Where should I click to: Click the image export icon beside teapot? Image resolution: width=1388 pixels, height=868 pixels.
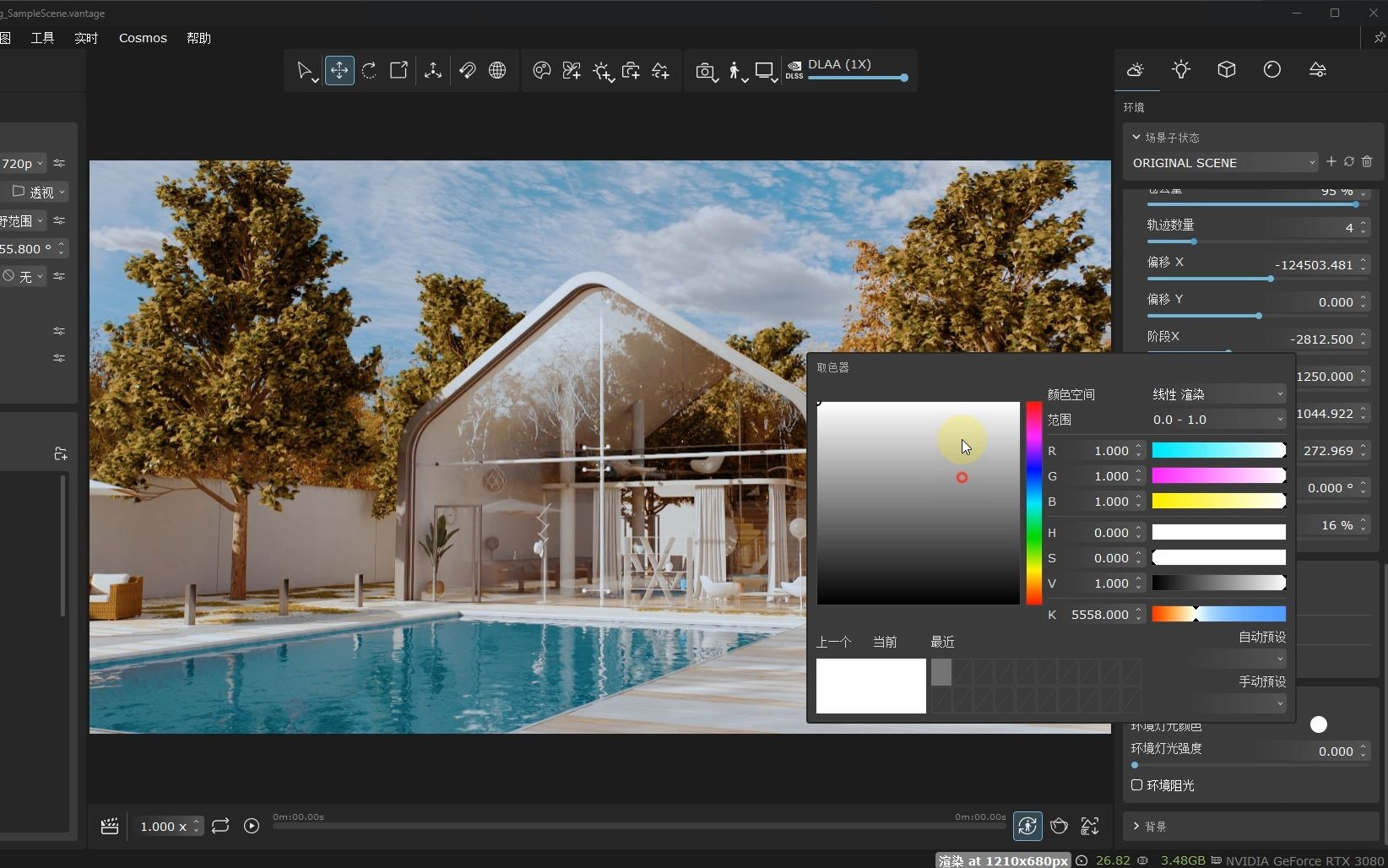point(1090,826)
